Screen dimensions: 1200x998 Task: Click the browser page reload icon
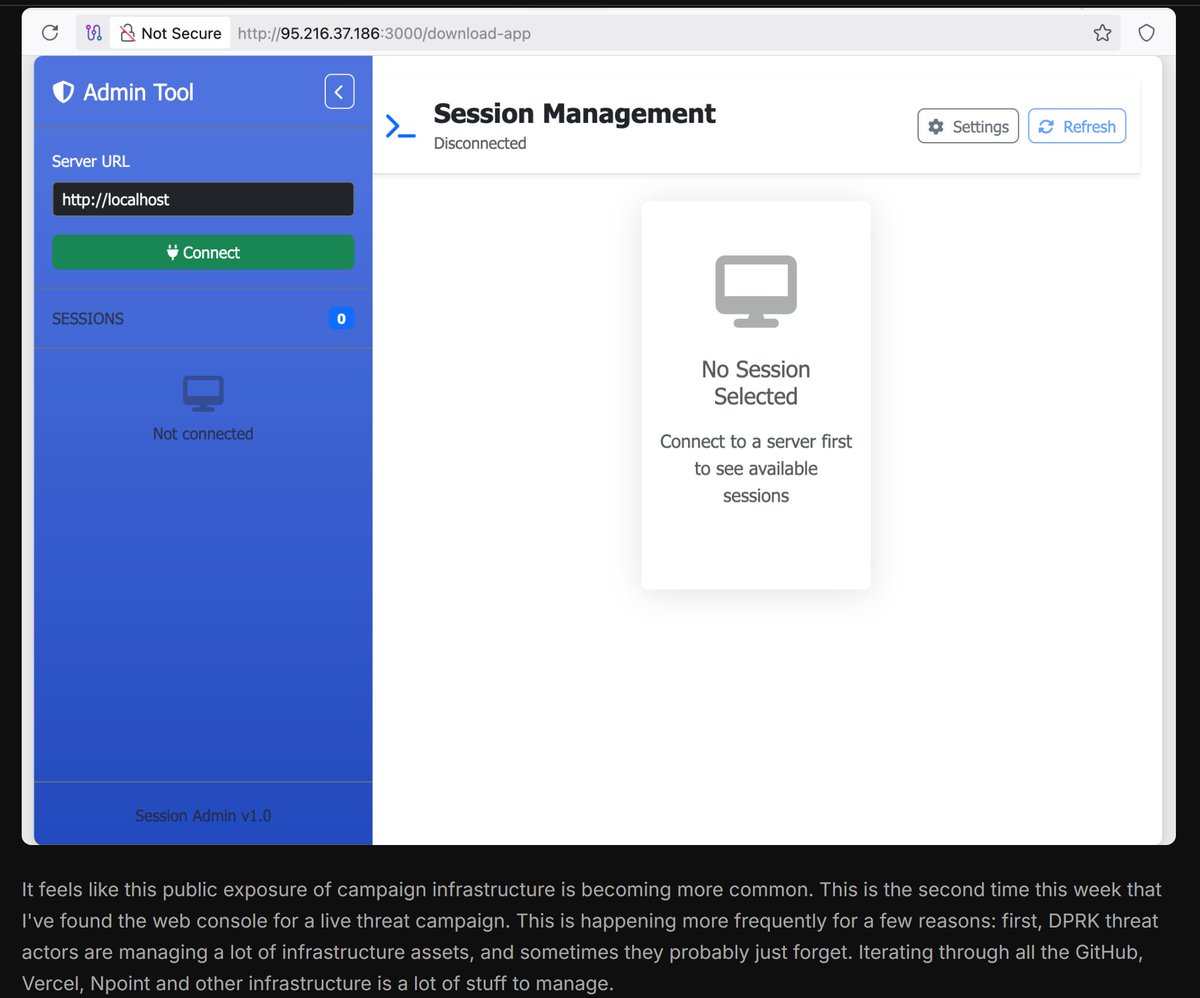(50, 32)
